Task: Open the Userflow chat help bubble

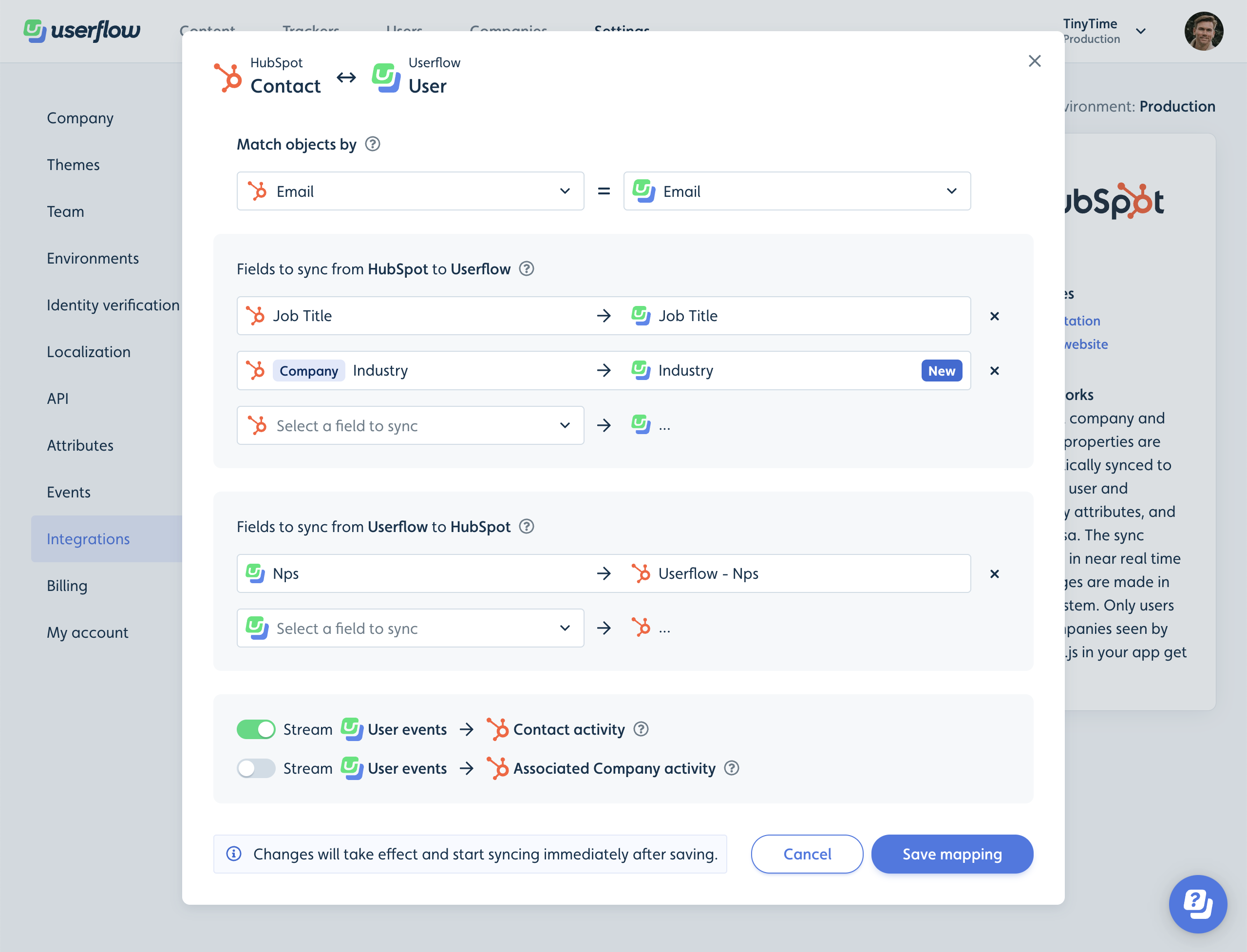Action: click(1198, 903)
